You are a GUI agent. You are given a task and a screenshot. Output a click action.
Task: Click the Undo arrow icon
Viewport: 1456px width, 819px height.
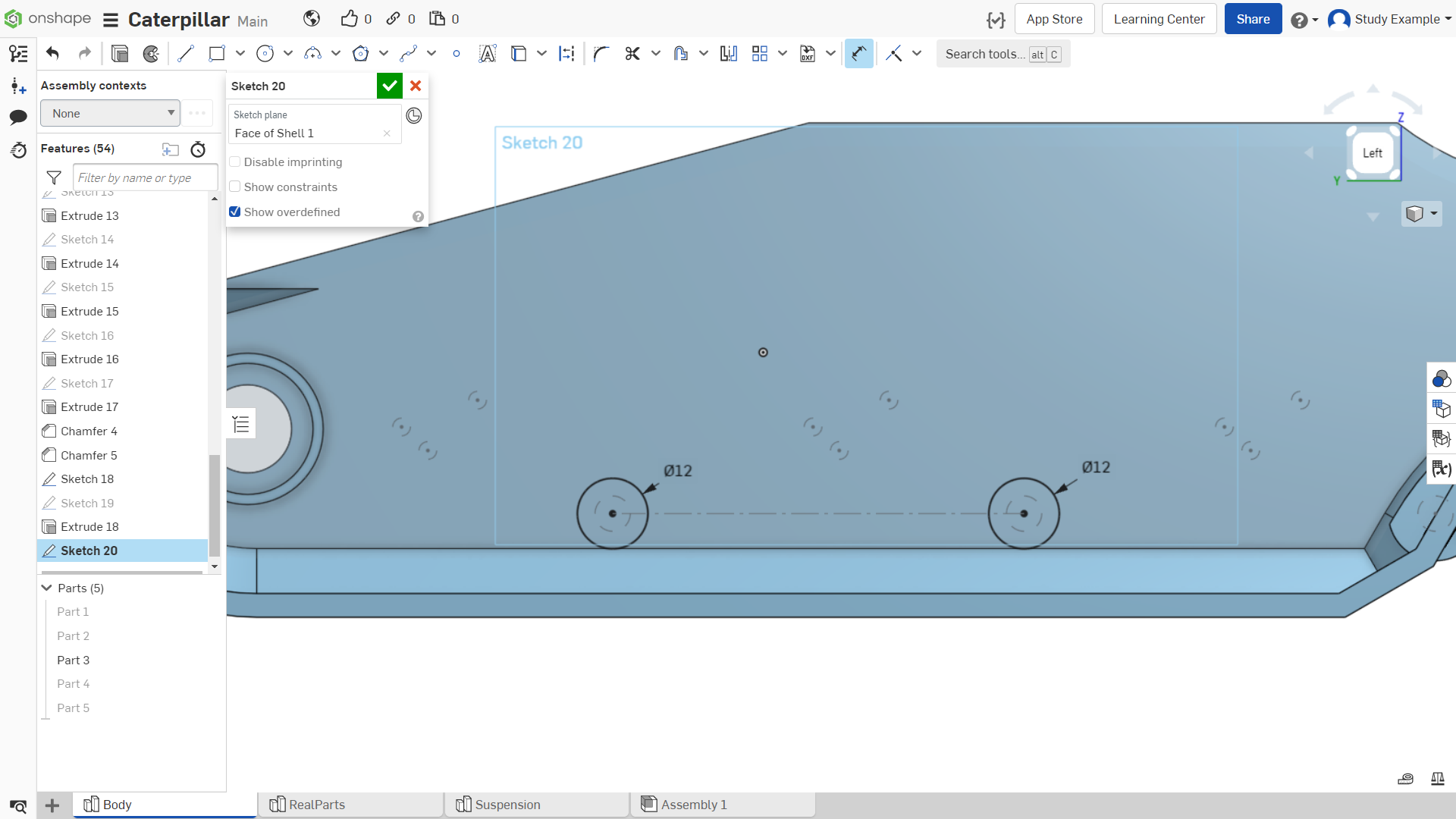(52, 54)
